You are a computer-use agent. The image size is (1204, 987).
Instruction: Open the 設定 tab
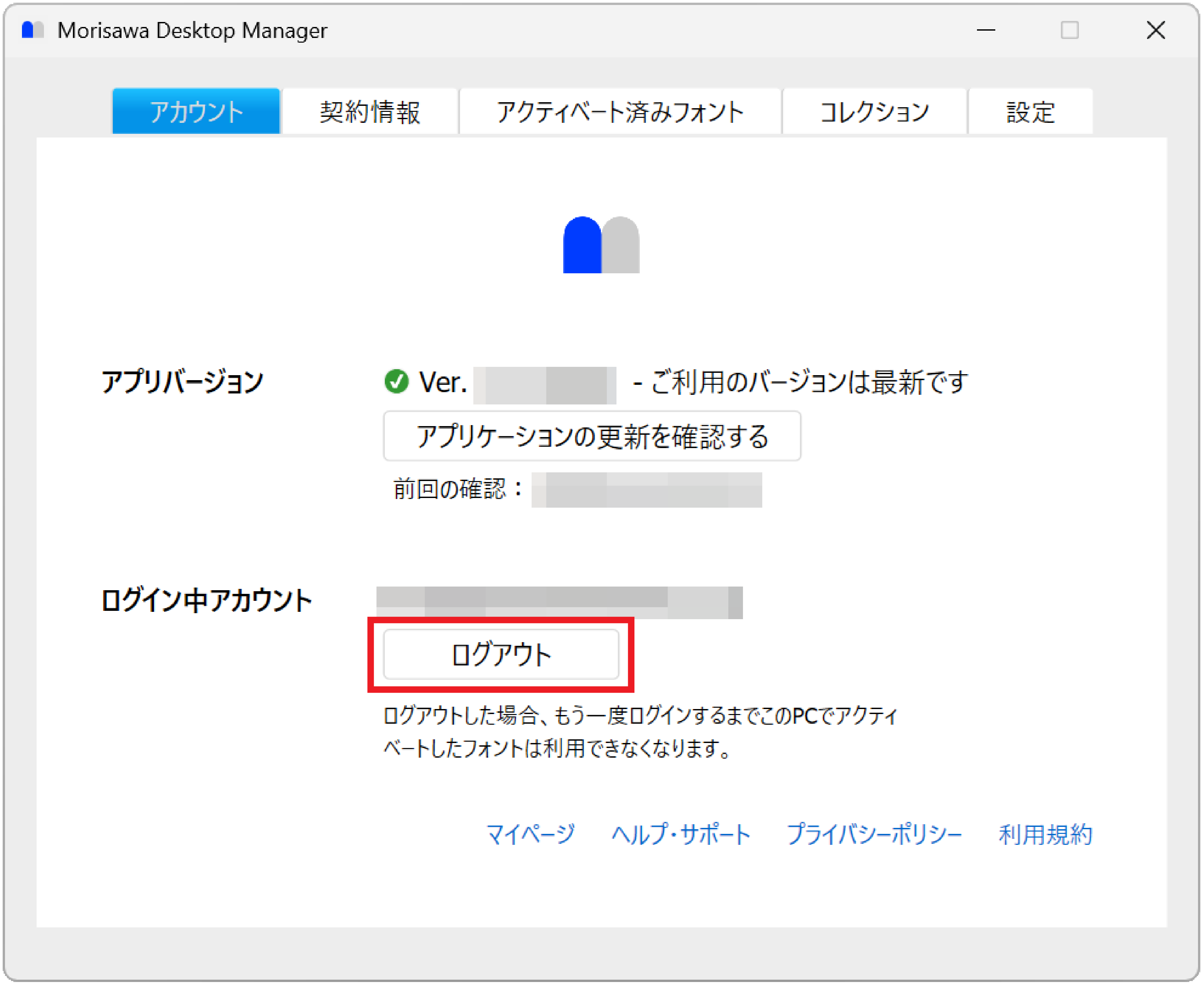click(1030, 112)
